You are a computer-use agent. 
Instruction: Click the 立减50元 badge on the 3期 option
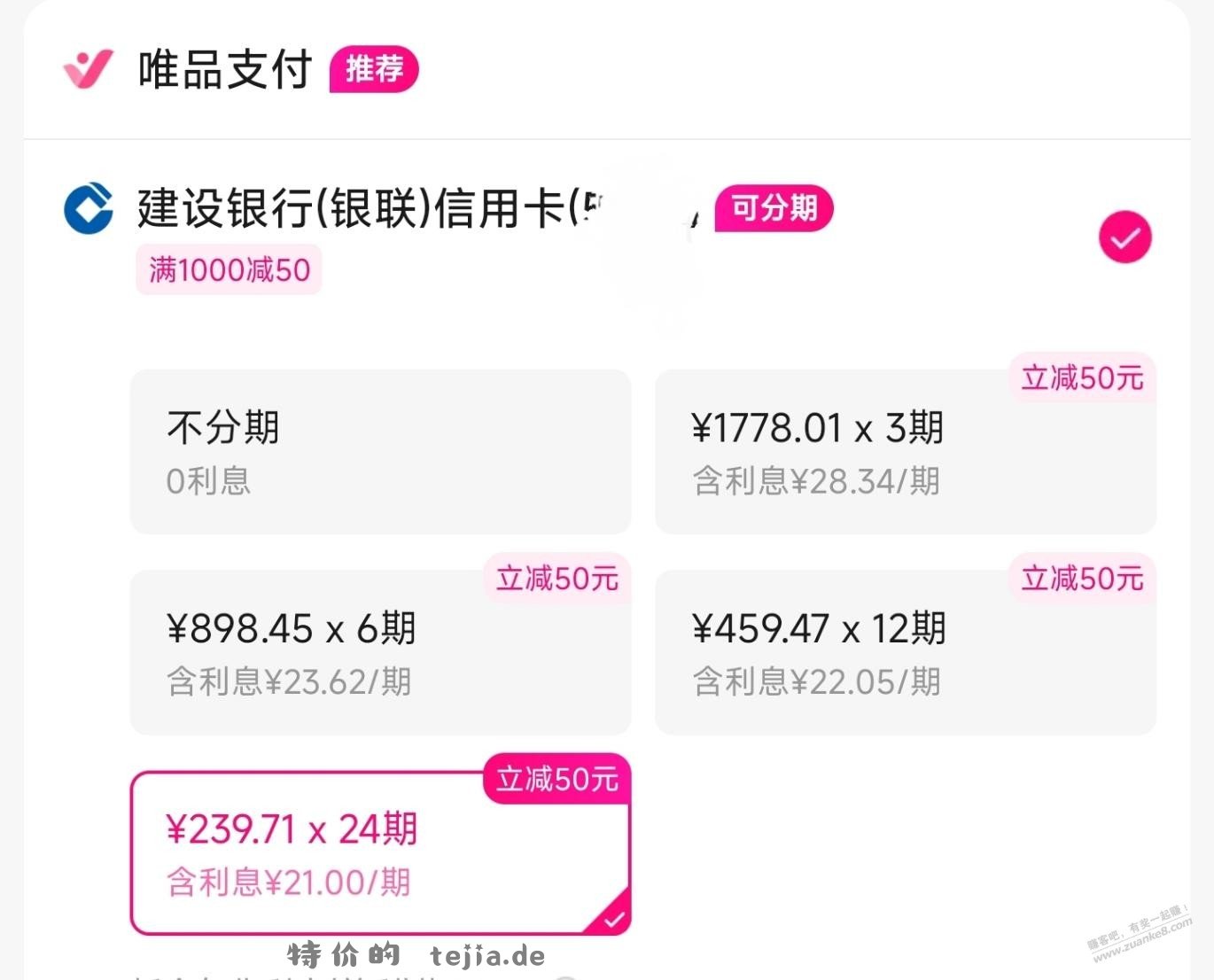coord(1082,378)
